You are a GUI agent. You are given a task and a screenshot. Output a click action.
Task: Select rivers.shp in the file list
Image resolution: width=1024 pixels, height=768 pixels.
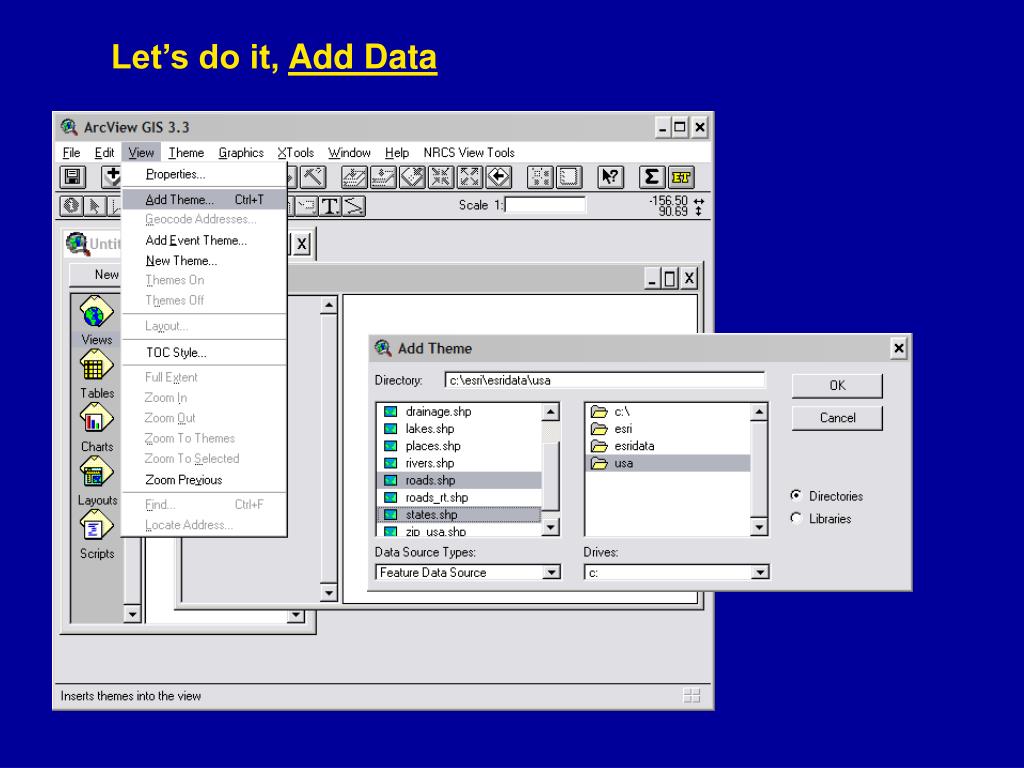[460, 463]
